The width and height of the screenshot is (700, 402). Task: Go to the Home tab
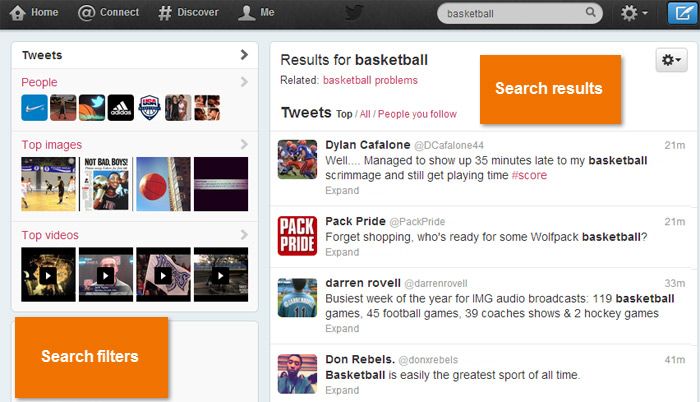tap(34, 13)
